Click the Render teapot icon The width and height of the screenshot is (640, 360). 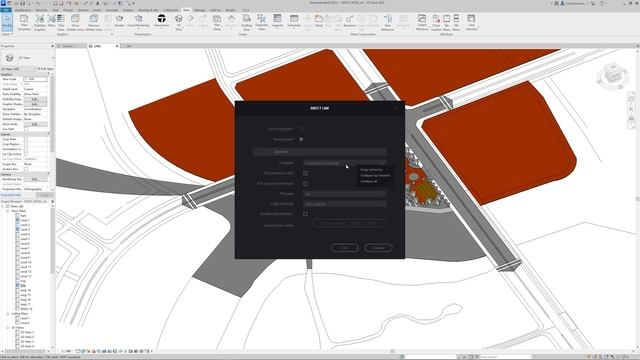(119, 20)
